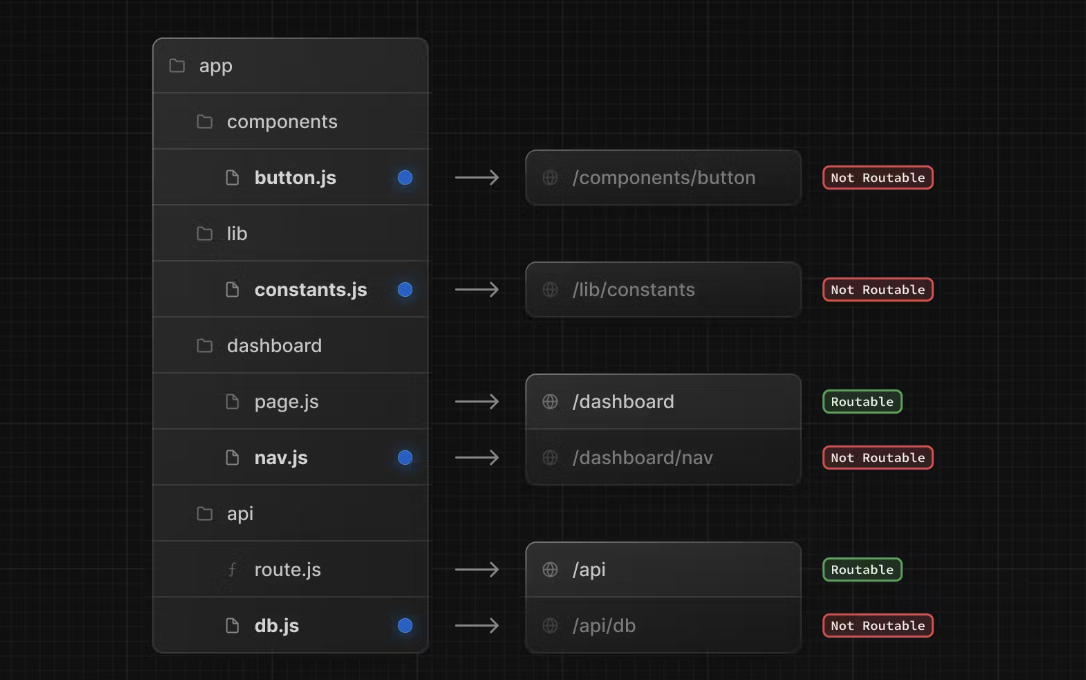This screenshot has width=1086, height=680.
Task: Select the page.js file name
Action: tap(286, 402)
